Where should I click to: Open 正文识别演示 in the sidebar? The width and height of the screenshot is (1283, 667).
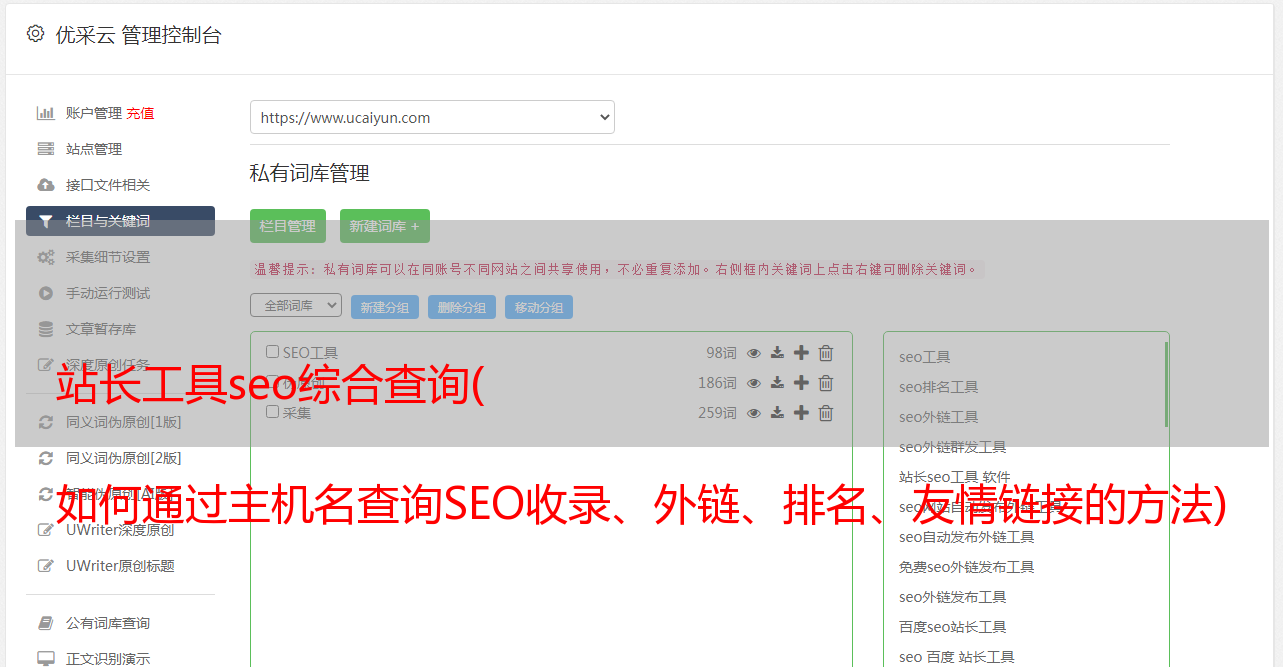108,659
